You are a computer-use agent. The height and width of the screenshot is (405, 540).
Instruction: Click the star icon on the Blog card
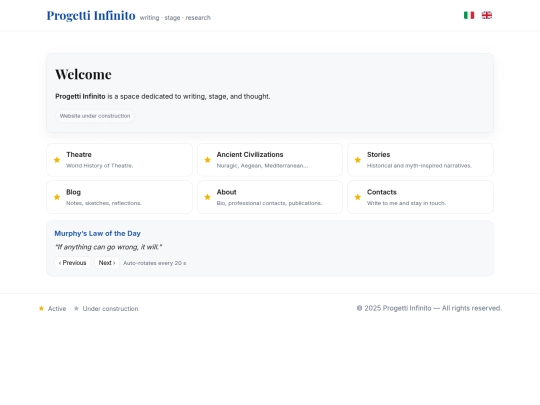click(x=57, y=197)
